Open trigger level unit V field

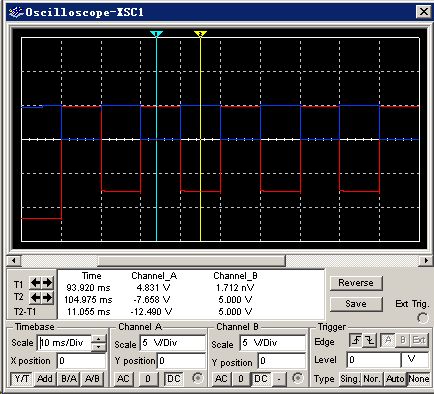tap(415, 360)
